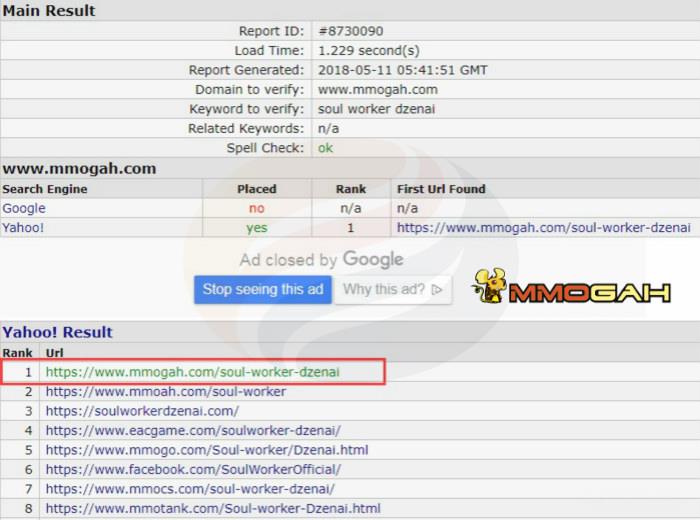Click the play icon beside Why this ad
This screenshot has height=520, width=700.
pyautogui.click(x=437, y=290)
